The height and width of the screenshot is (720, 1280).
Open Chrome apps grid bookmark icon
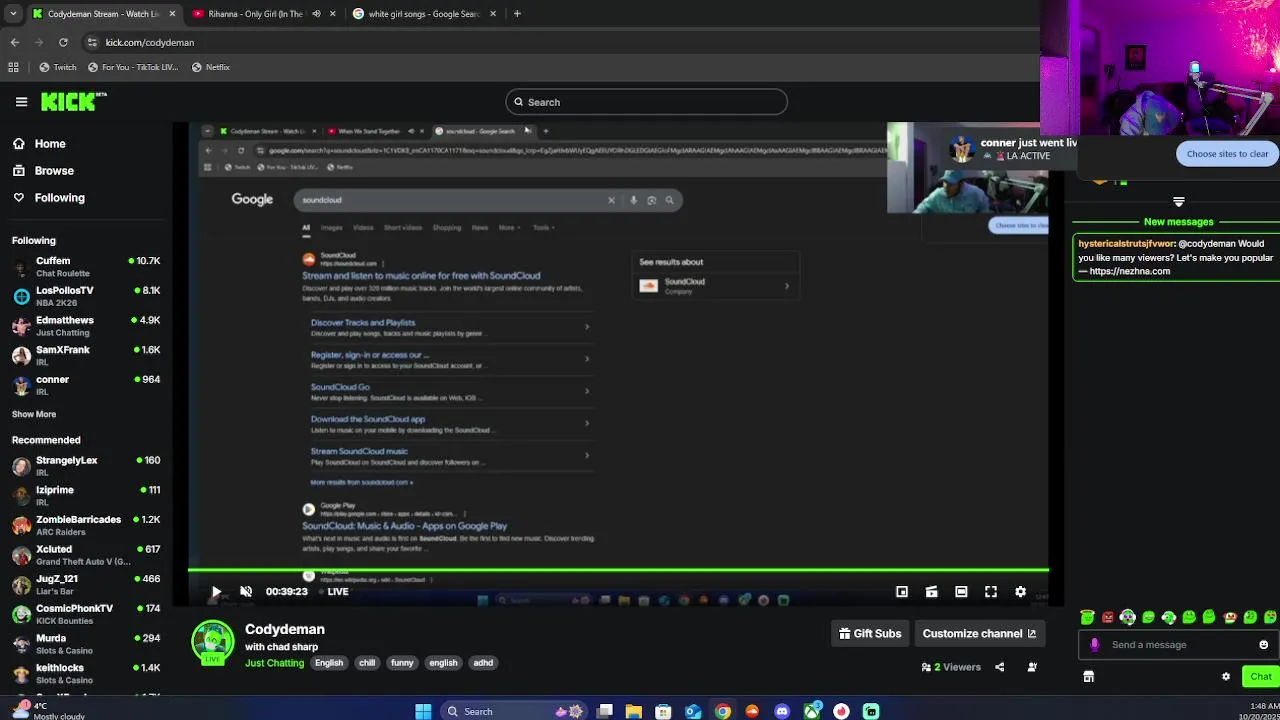tap(13, 67)
